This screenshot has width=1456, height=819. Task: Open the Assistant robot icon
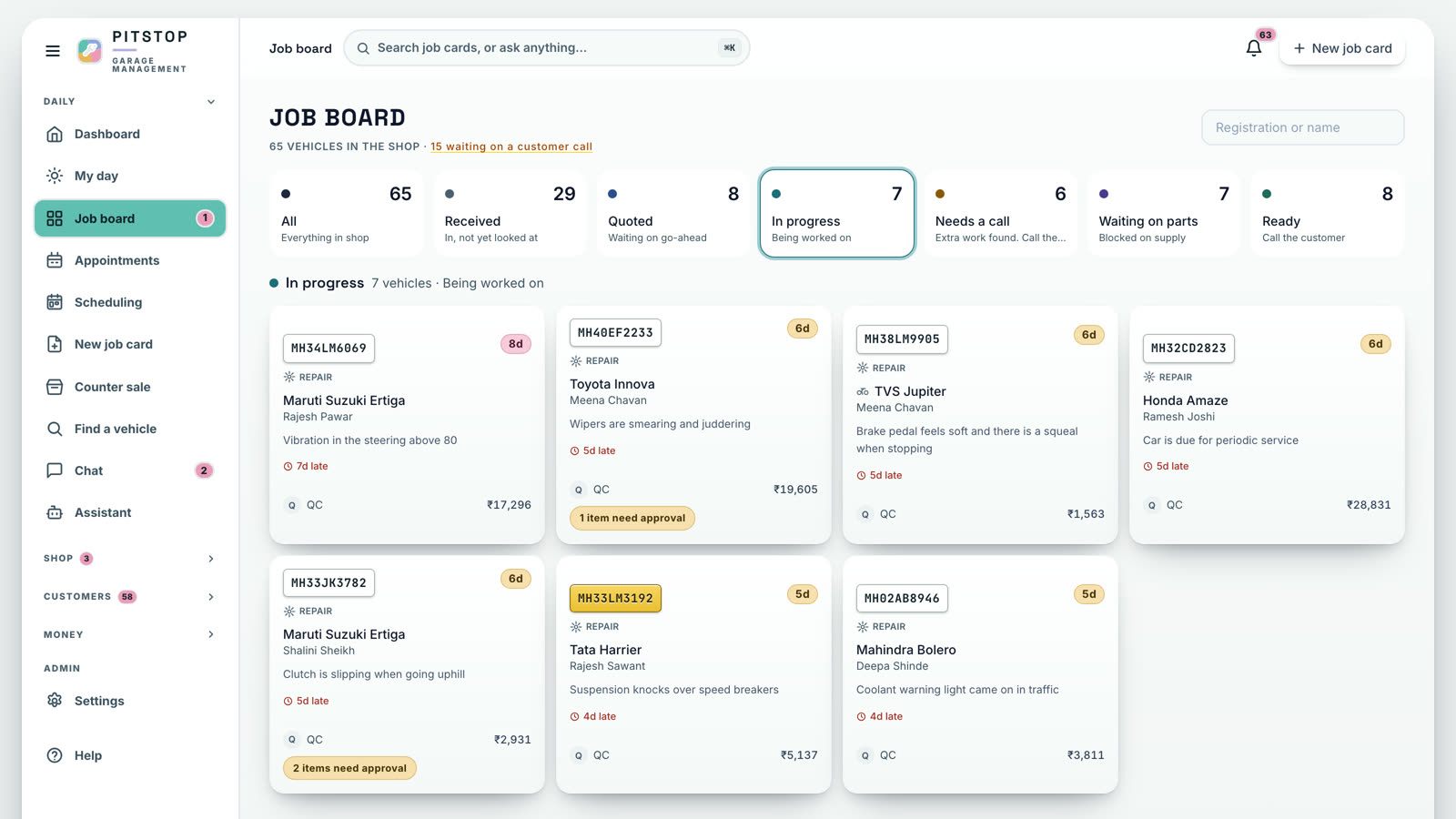pyautogui.click(x=55, y=512)
